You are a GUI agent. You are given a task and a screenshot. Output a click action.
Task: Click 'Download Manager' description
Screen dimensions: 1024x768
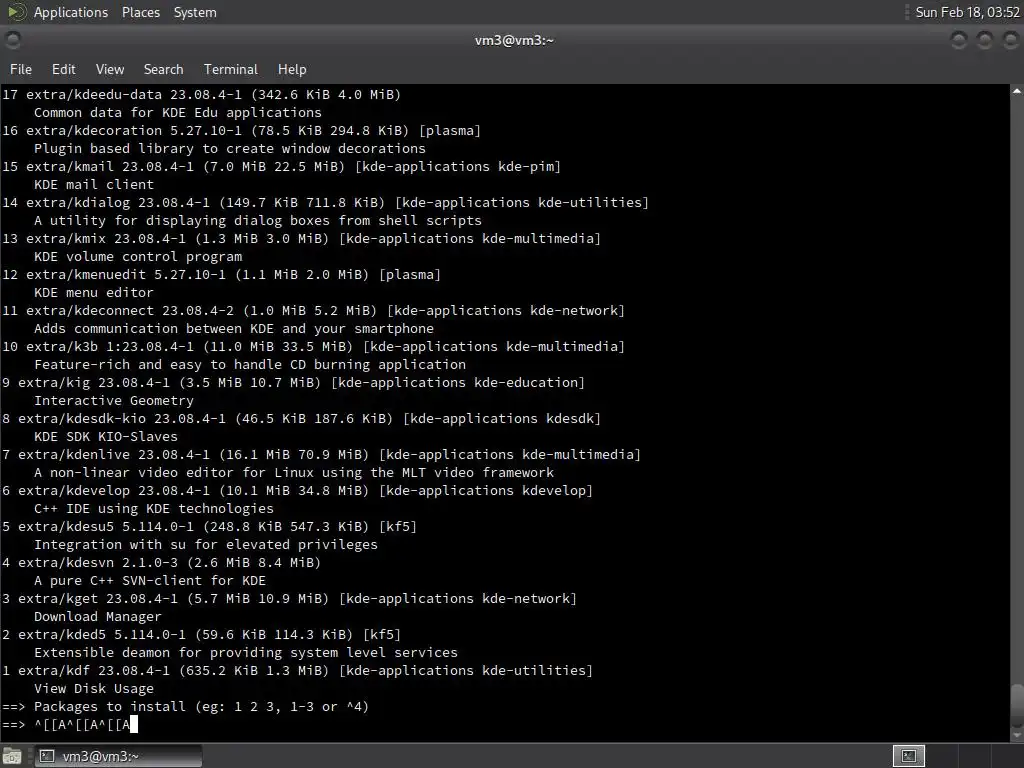98,616
